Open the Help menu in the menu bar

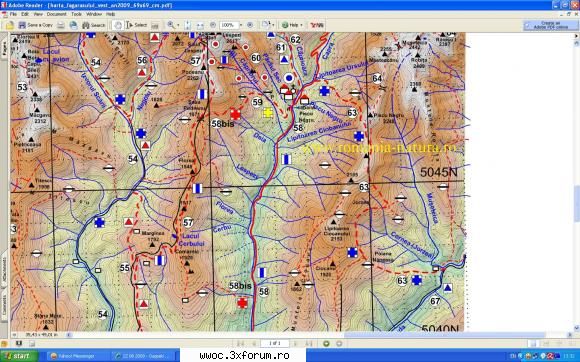pyautogui.click(x=111, y=14)
